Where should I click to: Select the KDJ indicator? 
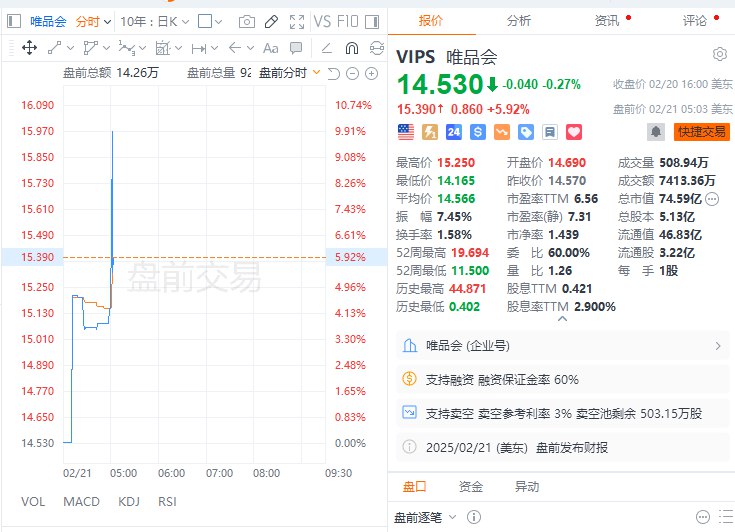tap(129, 502)
